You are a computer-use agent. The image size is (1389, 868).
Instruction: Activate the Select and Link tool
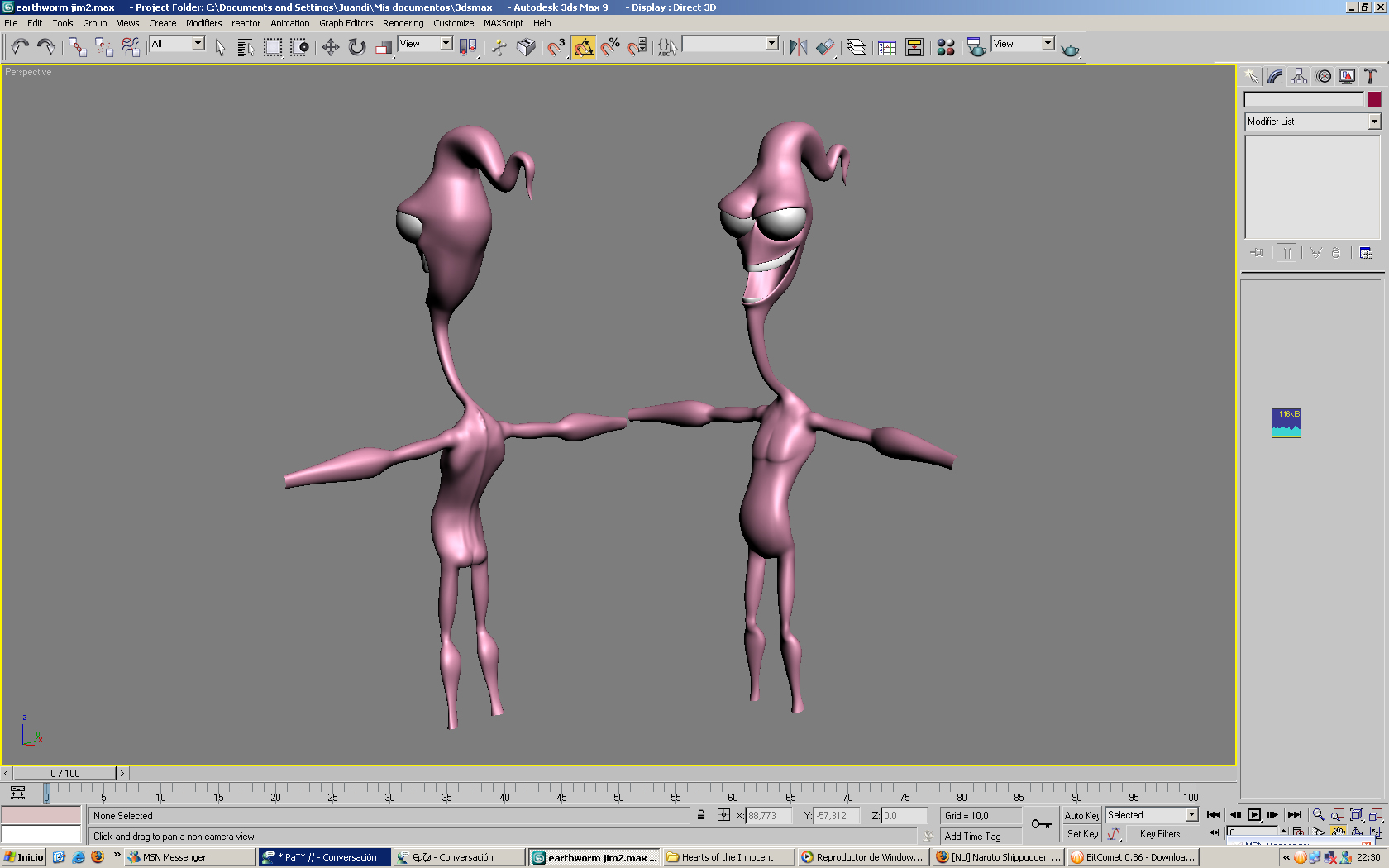click(x=78, y=47)
